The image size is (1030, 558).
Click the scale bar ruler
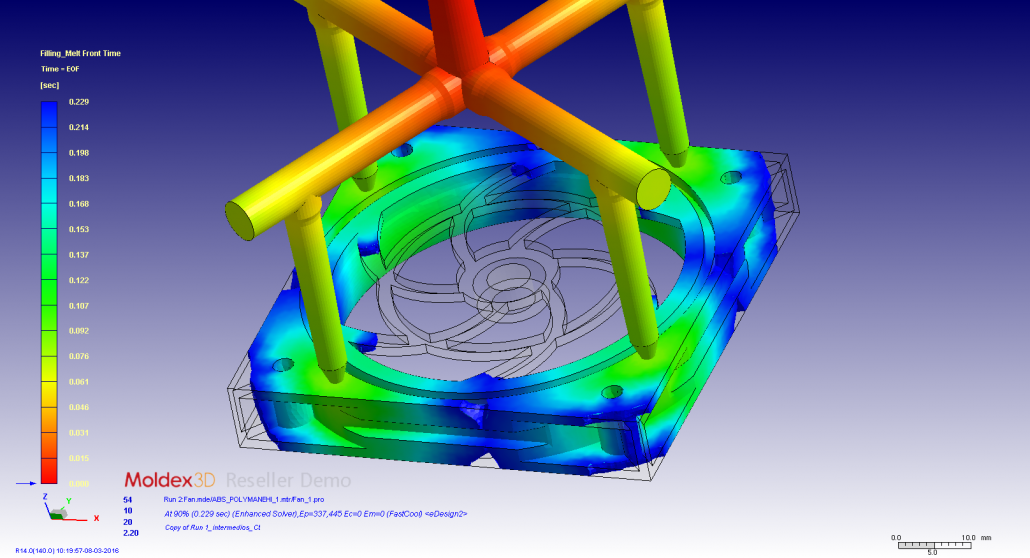pos(930,544)
